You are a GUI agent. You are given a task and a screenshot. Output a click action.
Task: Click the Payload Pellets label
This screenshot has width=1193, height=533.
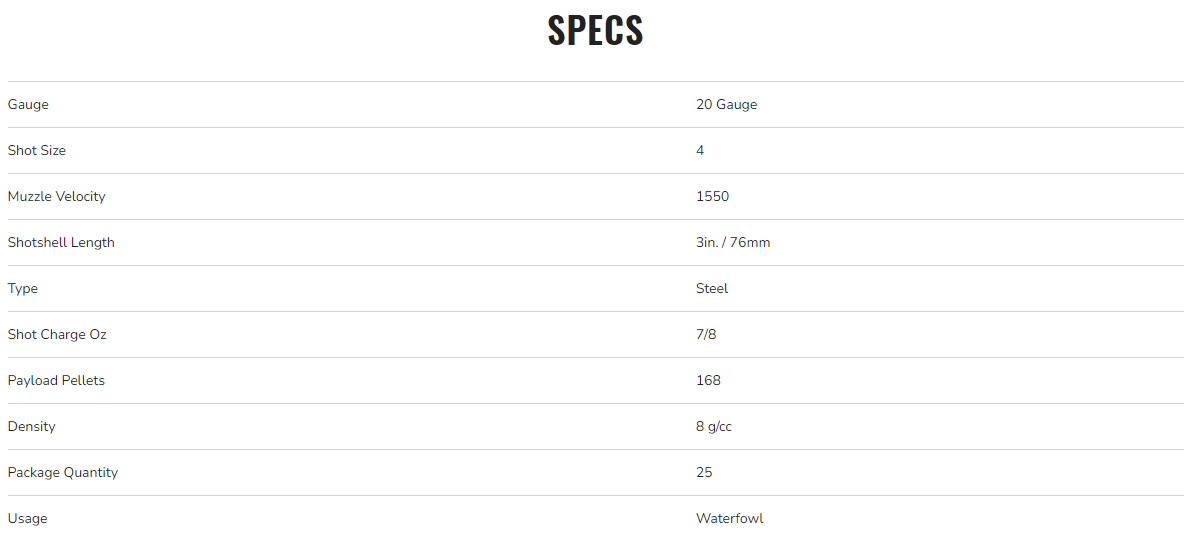pyautogui.click(x=56, y=381)
